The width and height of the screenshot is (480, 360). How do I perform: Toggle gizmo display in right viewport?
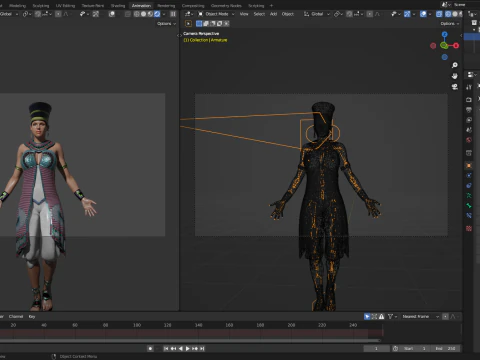407,14
